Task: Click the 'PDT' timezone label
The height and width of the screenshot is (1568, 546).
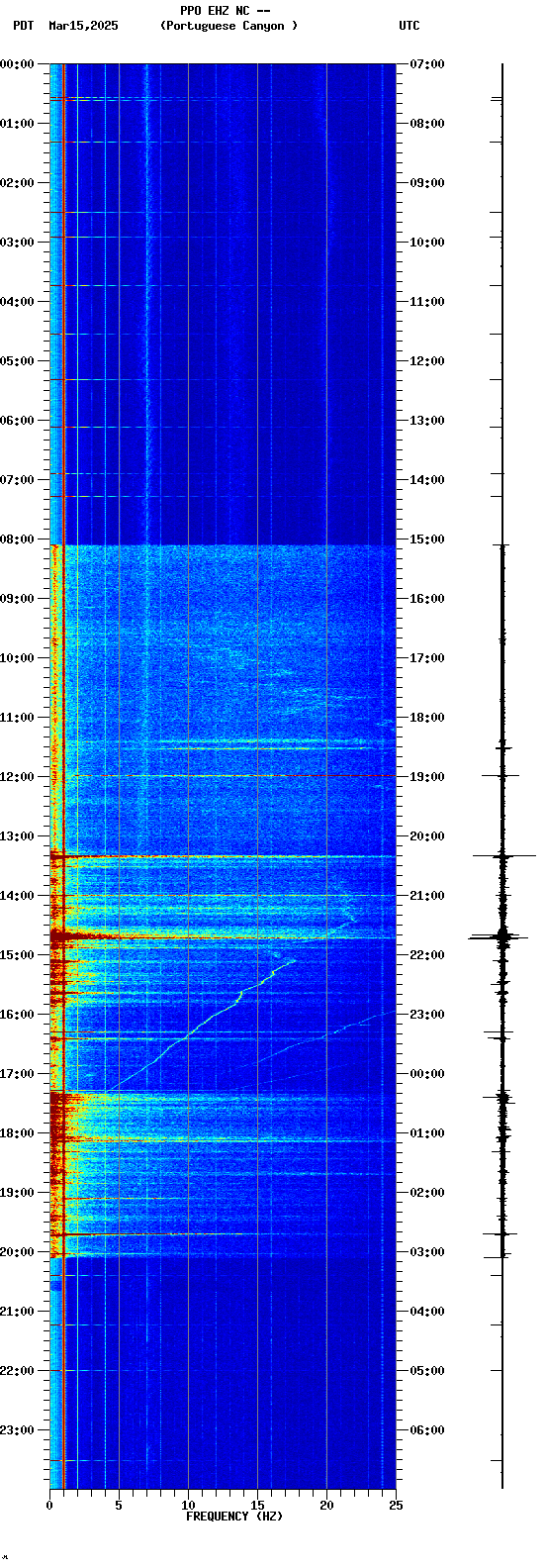Action: point(24,26)
